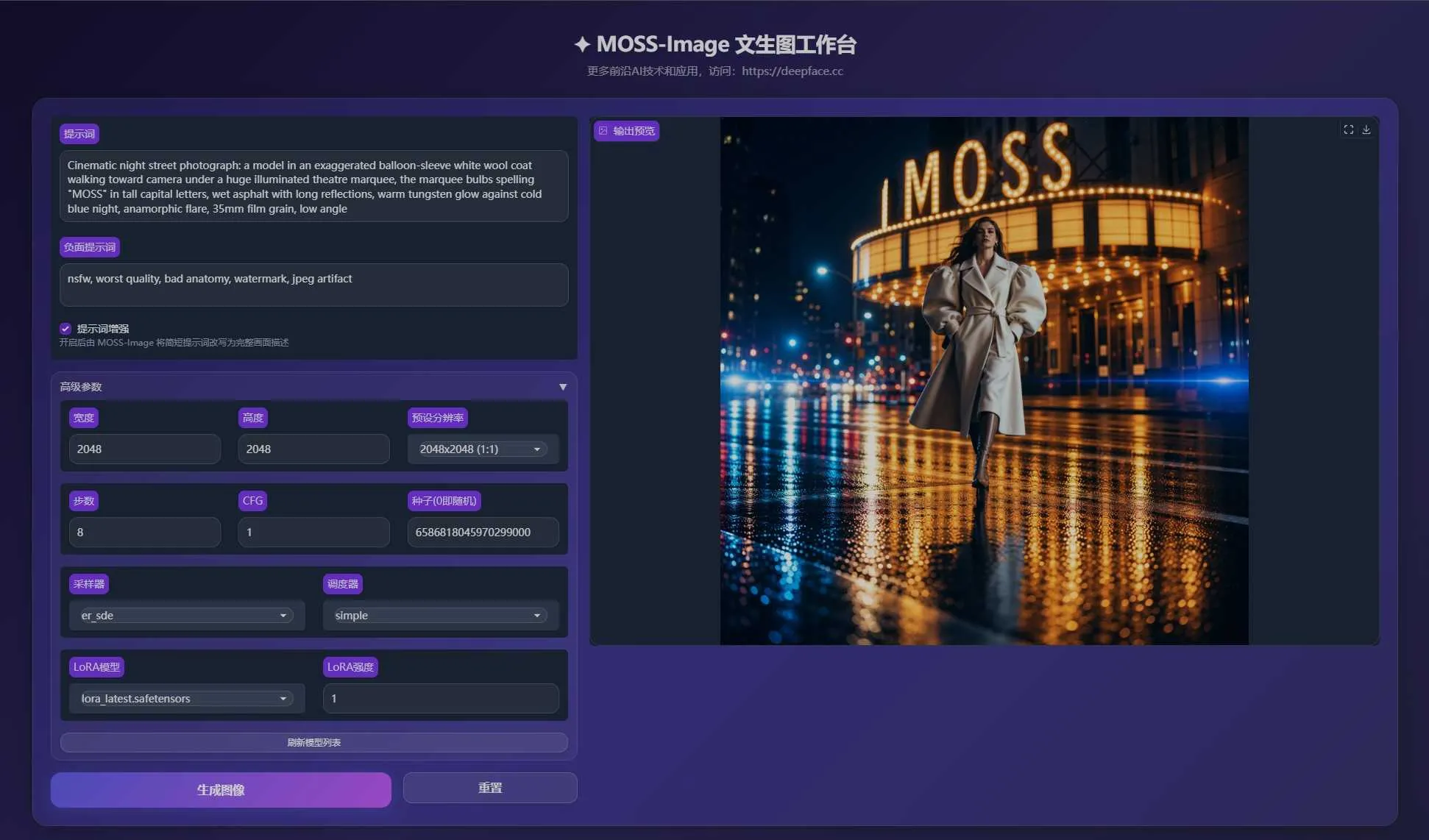Open the 调度器 dropdown showing simple
Screen dimensions: 1429x840
441,616
